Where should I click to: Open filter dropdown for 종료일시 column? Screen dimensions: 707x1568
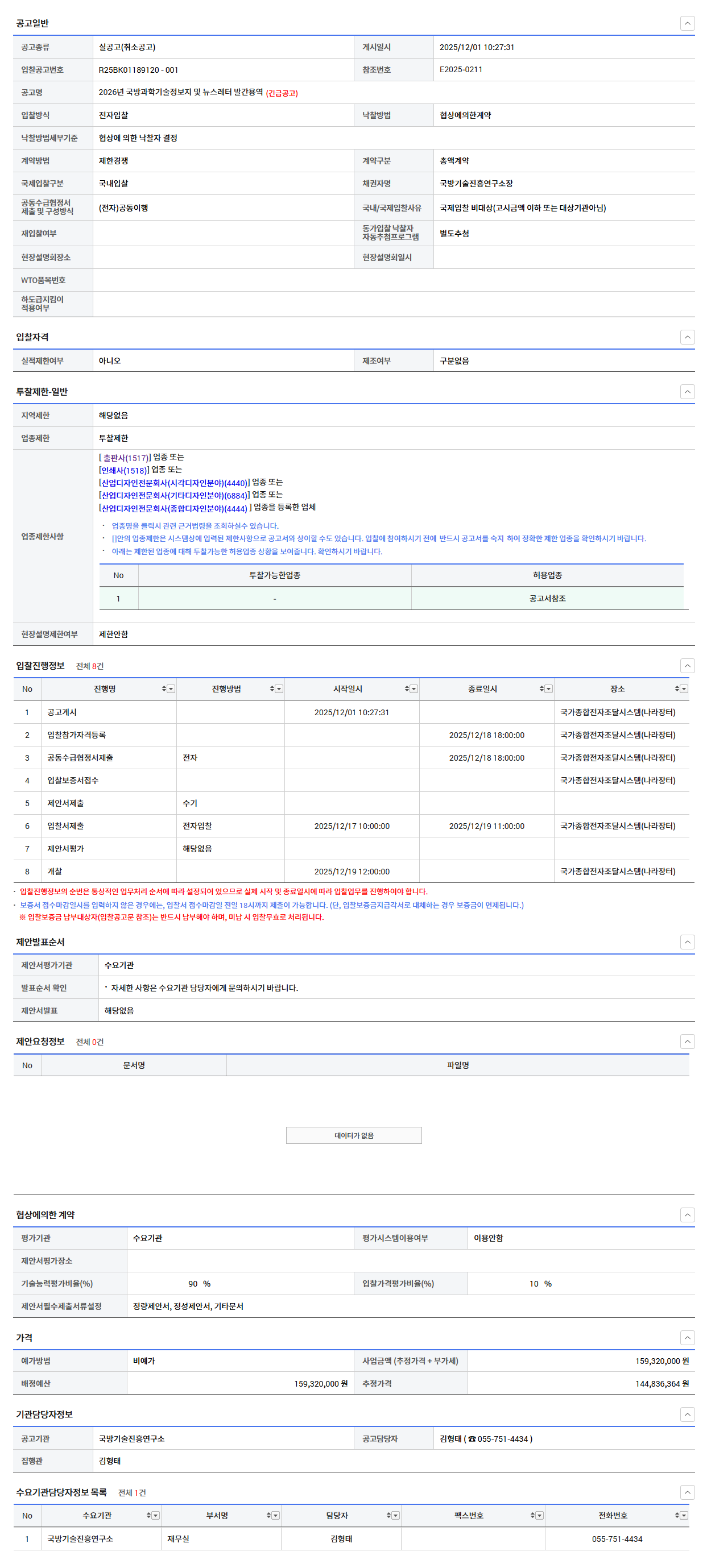[549, 688]
